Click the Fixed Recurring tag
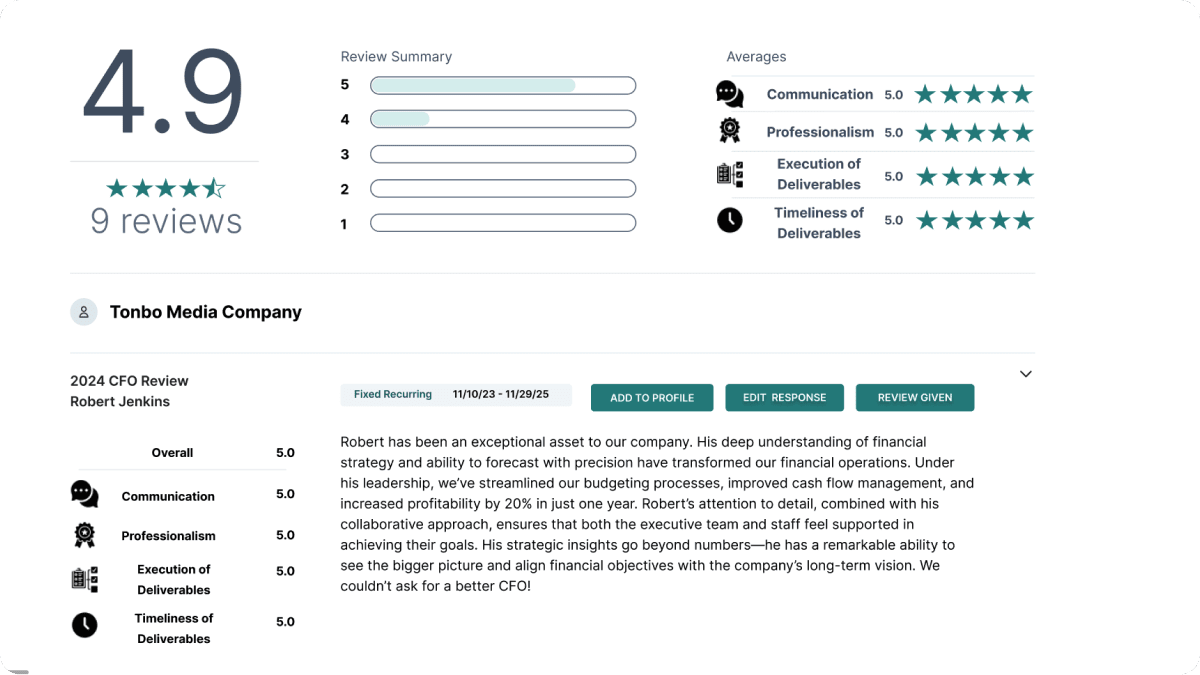The width and height of the screenshot is (1200, 675). click(391, 394)
